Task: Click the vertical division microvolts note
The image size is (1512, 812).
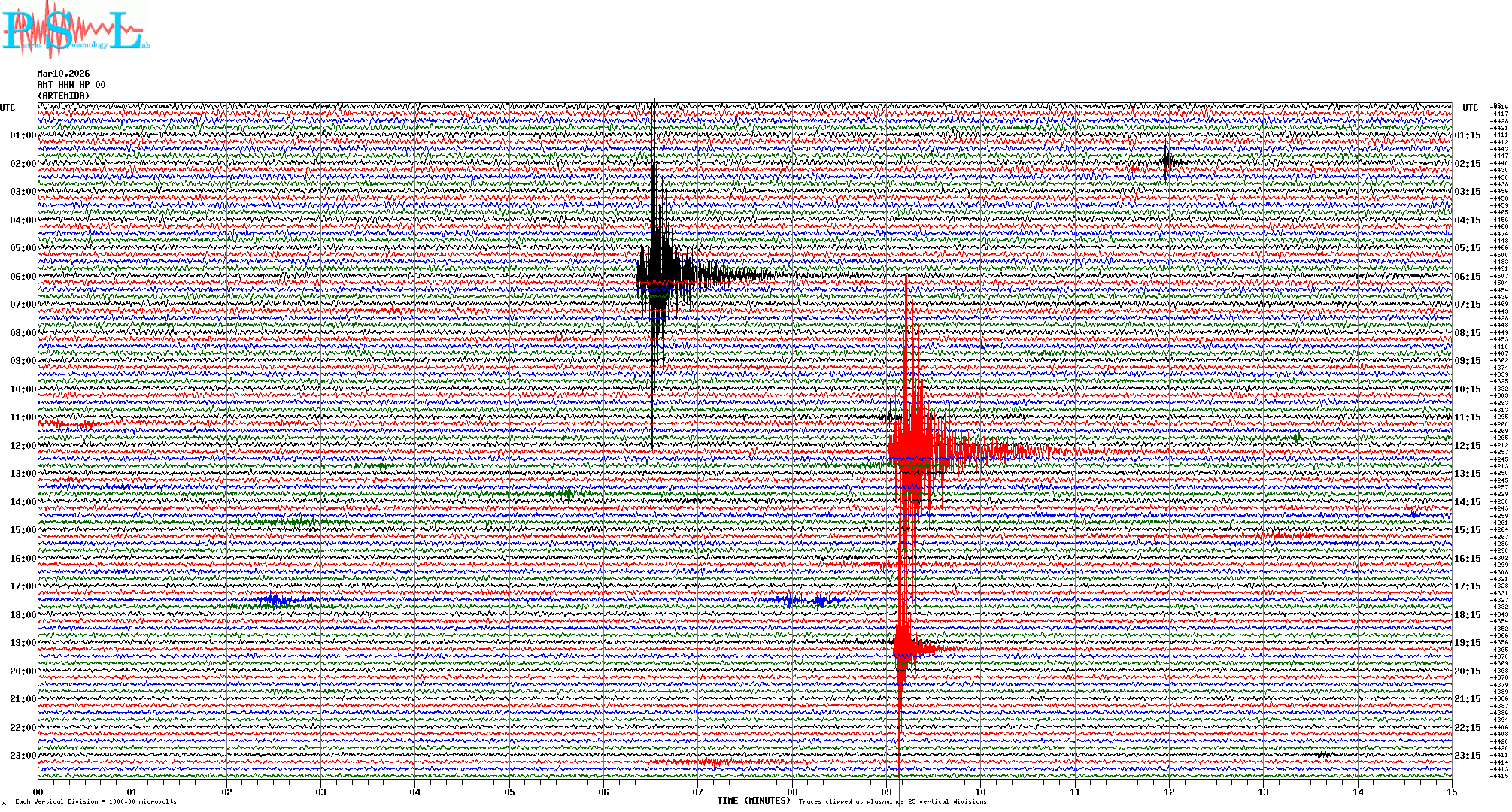Action: 96,801
